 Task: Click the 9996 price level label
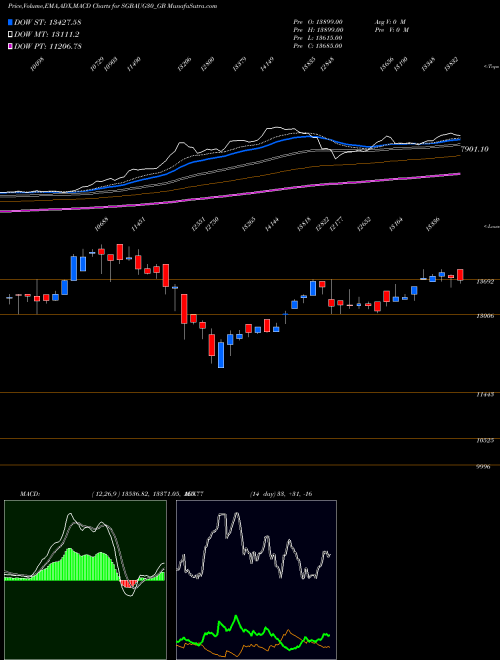click(484, 467)
